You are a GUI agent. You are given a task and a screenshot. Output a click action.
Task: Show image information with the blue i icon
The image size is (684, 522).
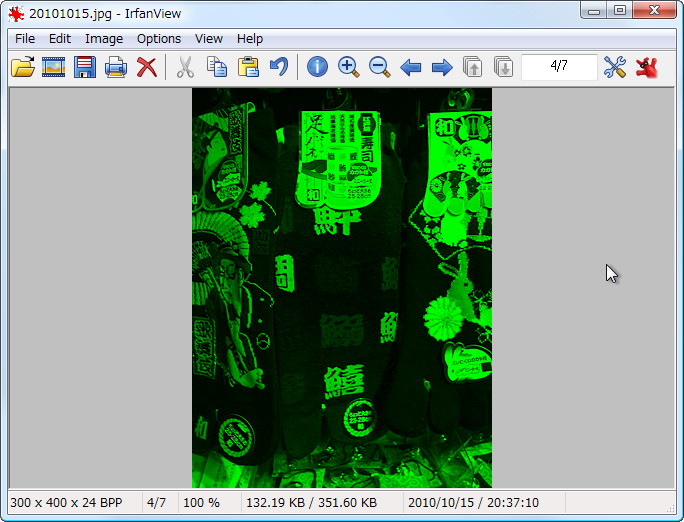point(317,67)
